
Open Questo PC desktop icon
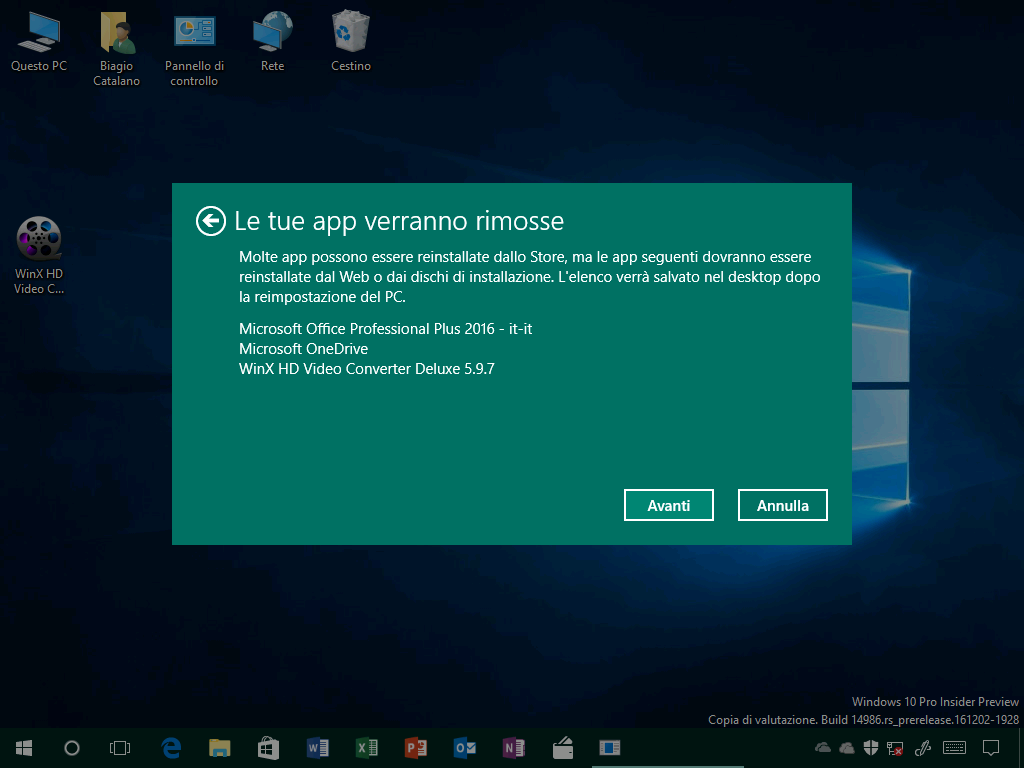pyautogui.click(x=39, y=41)
